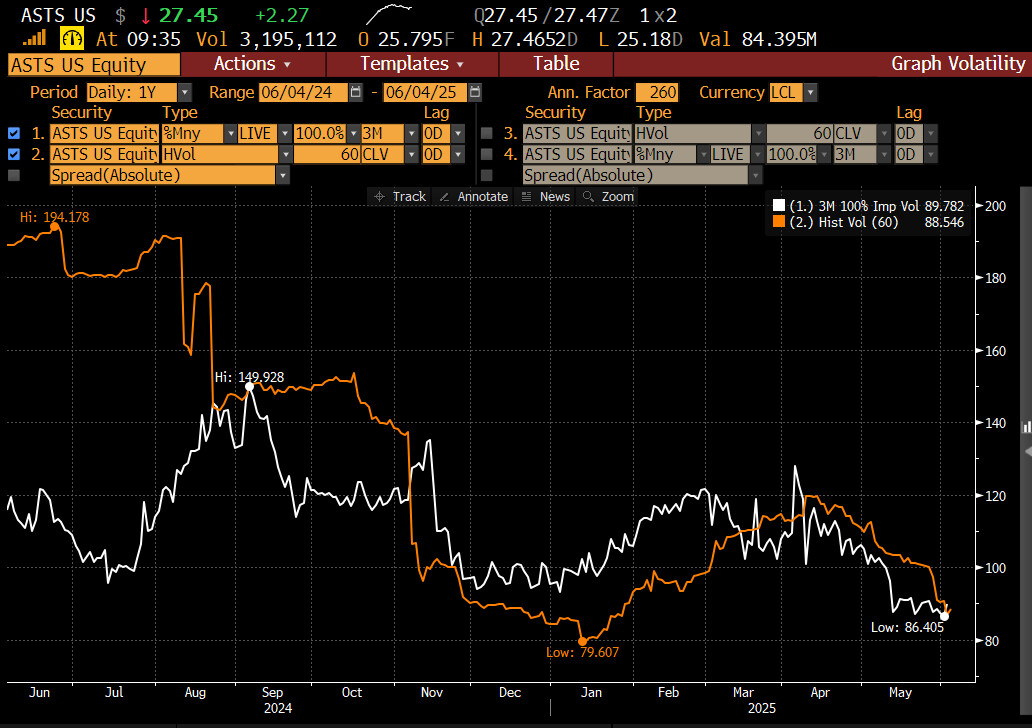The image size is (1032, 728).
Task: Select the Annotate pencil tool
Action: [474, 196]
